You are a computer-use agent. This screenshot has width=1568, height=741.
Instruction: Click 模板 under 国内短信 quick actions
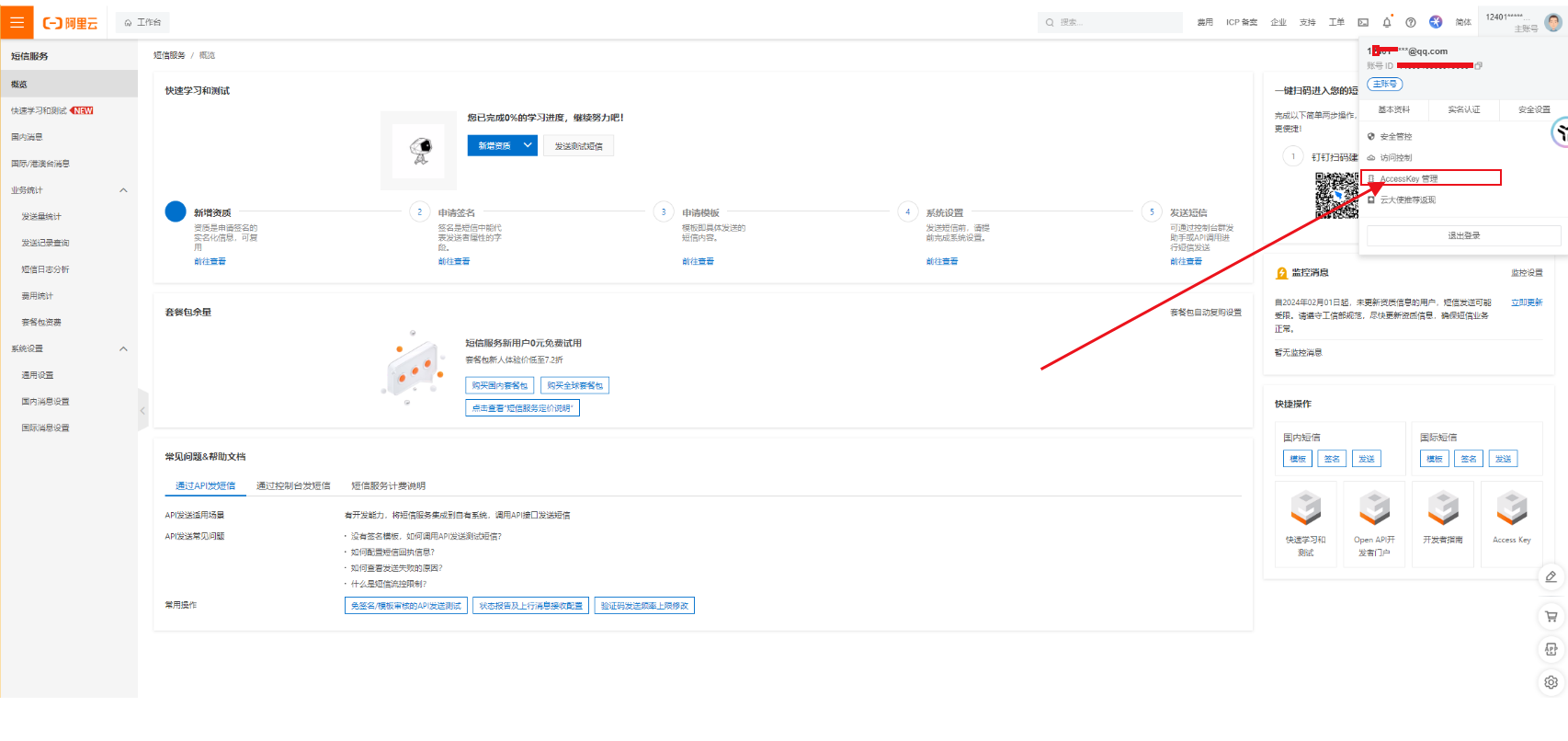[1298, 459]
